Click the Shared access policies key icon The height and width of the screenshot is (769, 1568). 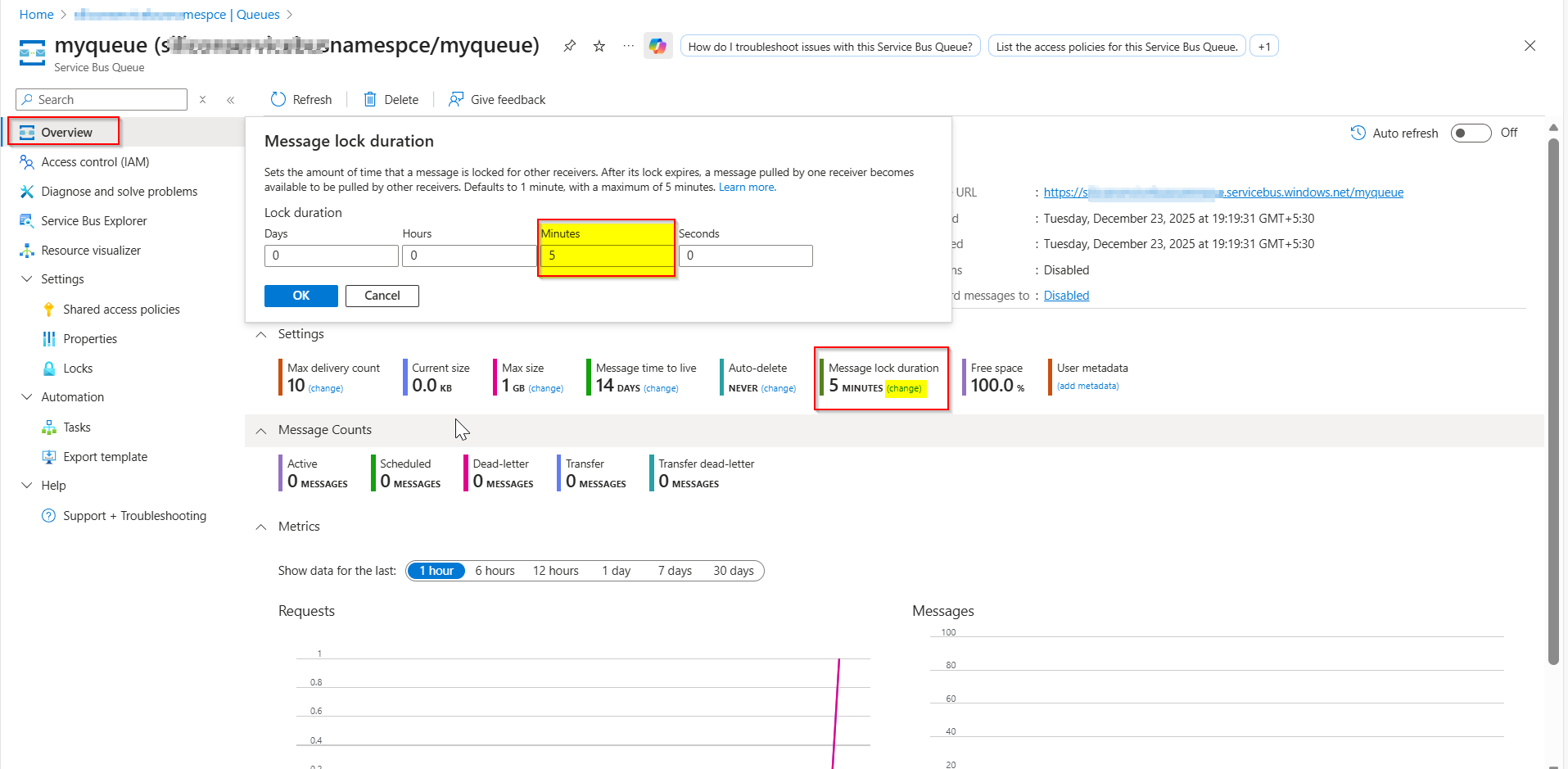click(x=49, y=310)
